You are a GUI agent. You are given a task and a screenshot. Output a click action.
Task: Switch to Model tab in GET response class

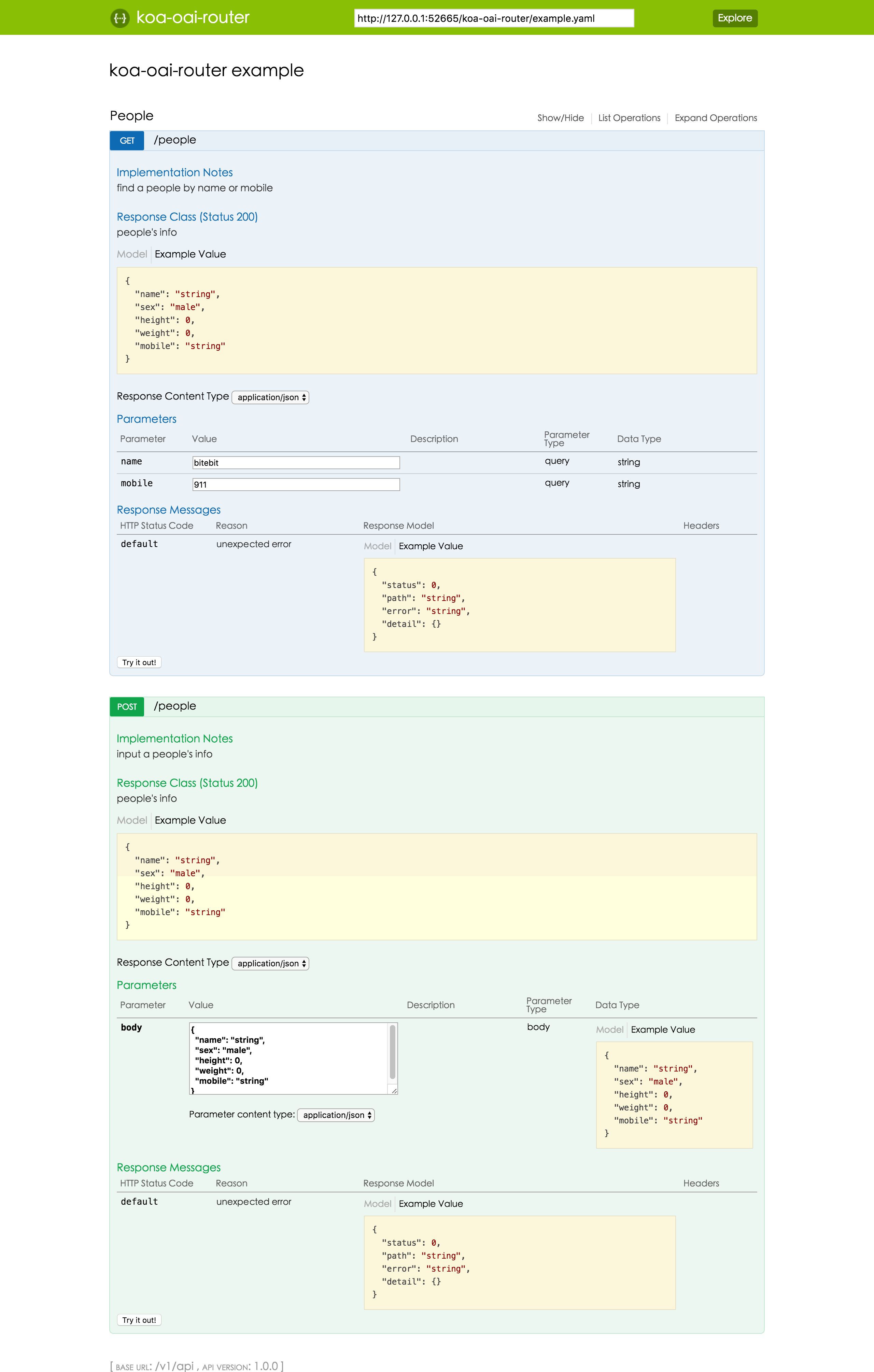pos(132,254)
